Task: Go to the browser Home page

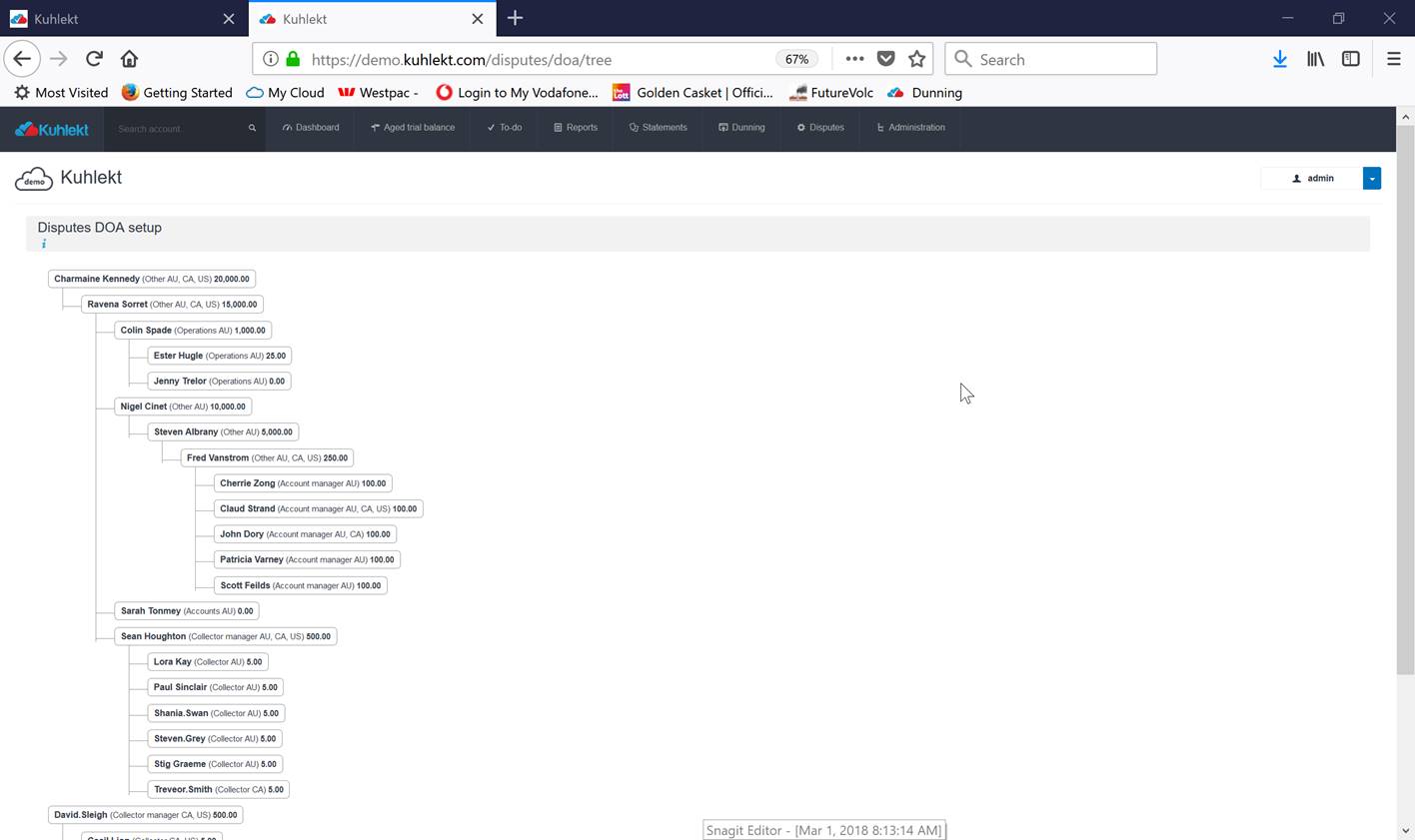Action: [x=129, y=59]
